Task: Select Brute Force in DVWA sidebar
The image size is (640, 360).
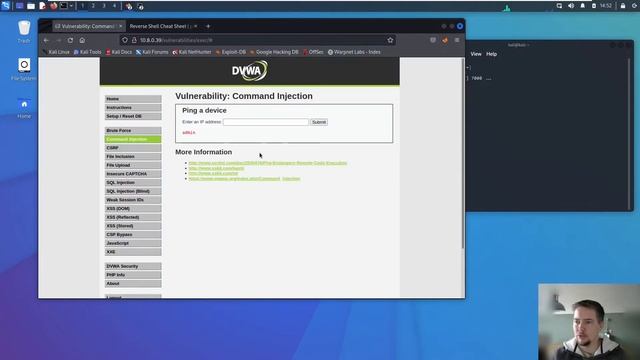Action: 133,131
